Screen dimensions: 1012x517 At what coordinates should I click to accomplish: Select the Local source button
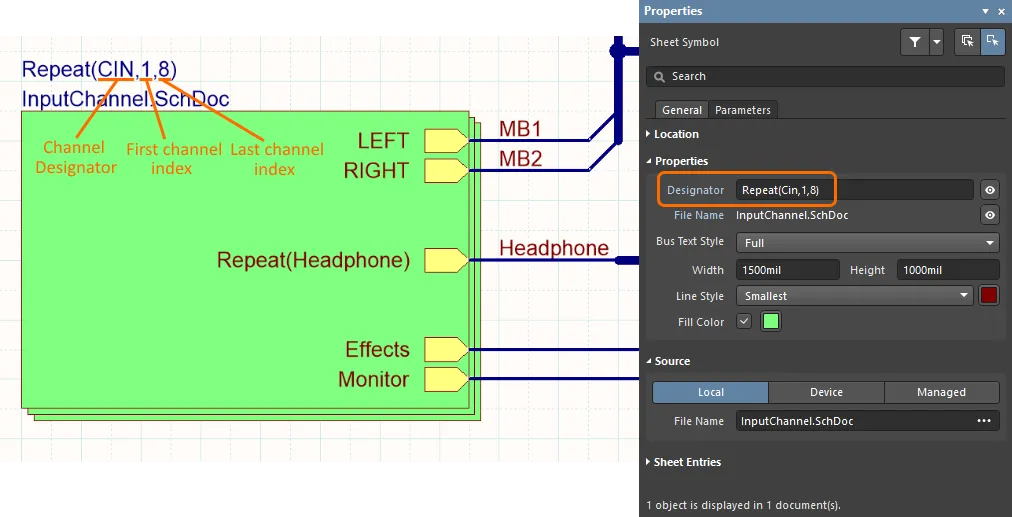coord(711,392)
